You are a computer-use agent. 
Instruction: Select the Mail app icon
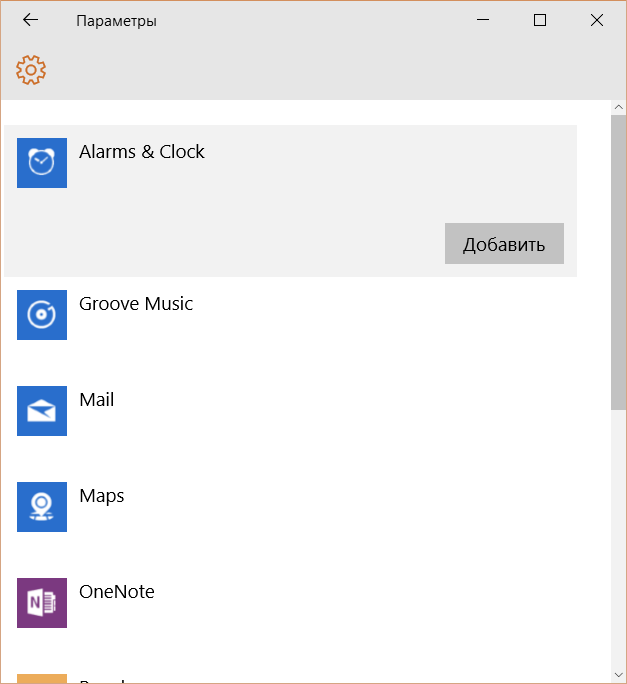pyautogui.click(x=42, y=411)
